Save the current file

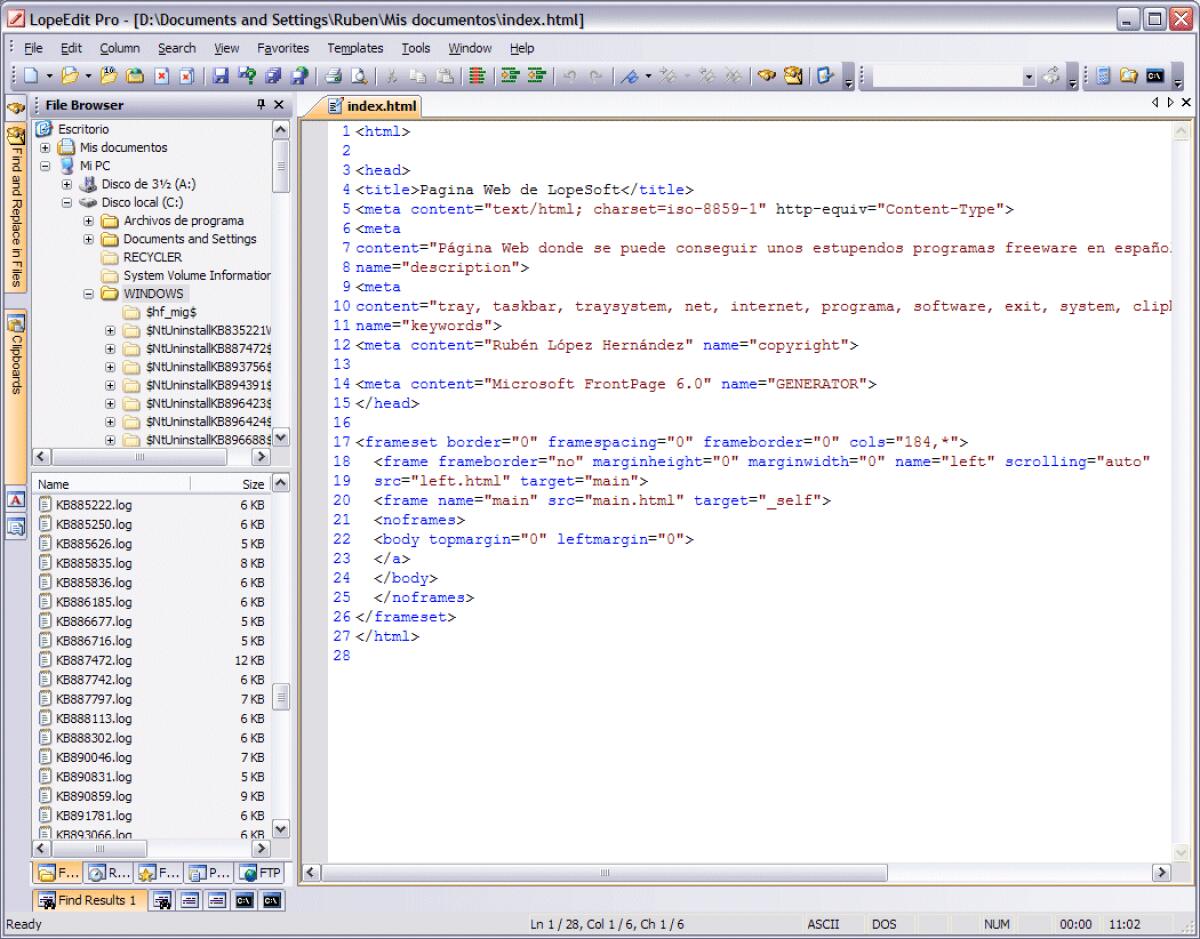pyautogui.click(x=220, y=76)
